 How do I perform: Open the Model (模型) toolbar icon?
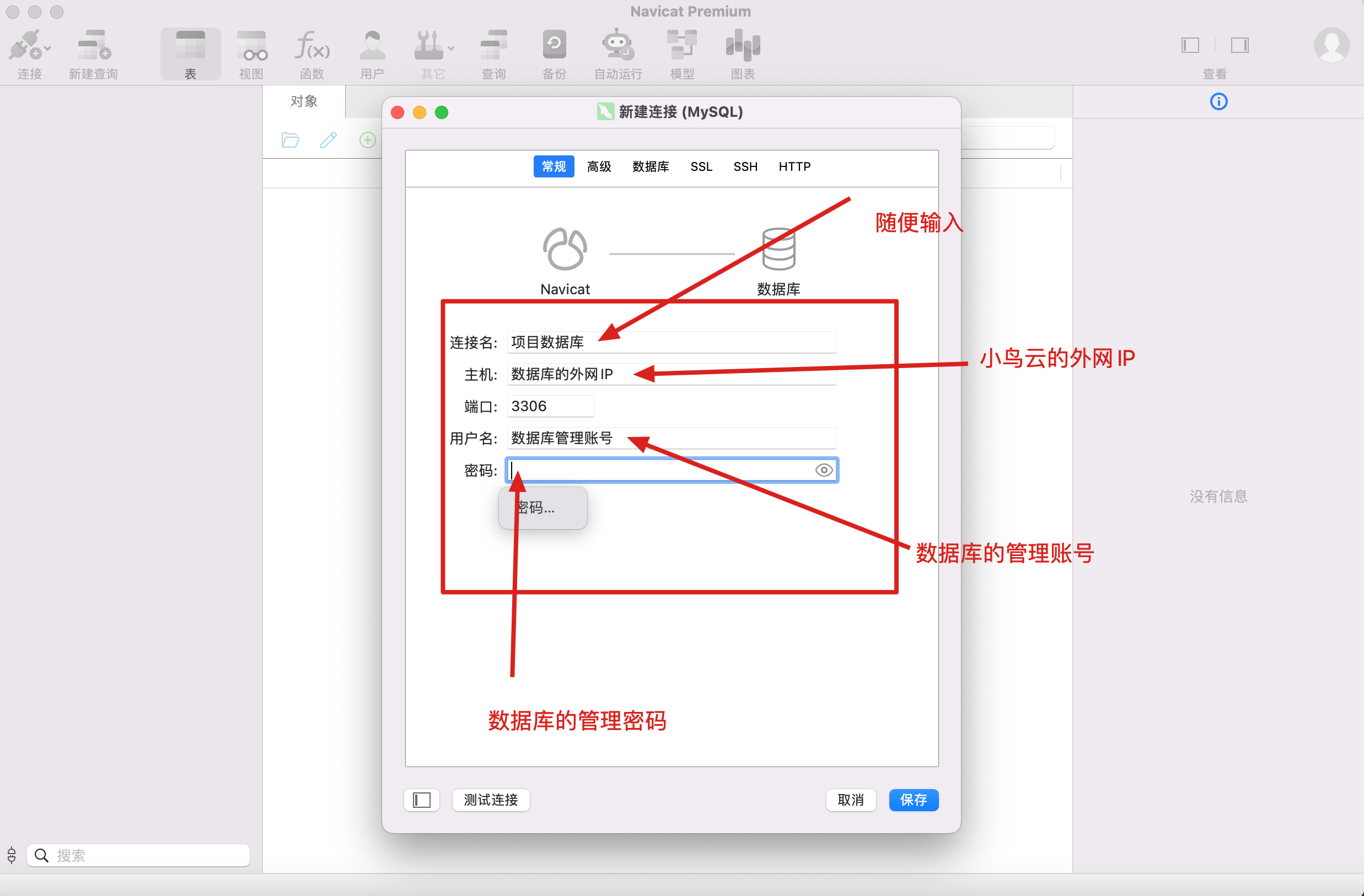(682, 45)
